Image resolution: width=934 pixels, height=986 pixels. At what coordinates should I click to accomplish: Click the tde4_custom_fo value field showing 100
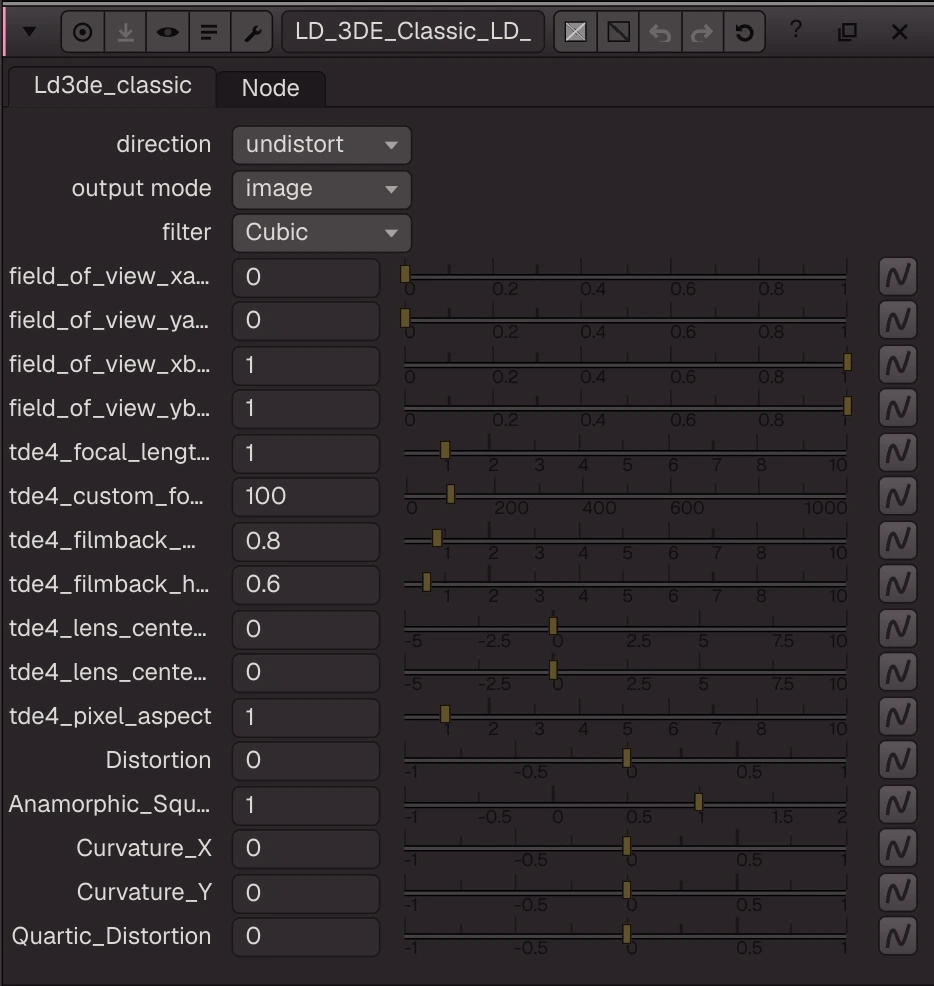coord(306,497)
